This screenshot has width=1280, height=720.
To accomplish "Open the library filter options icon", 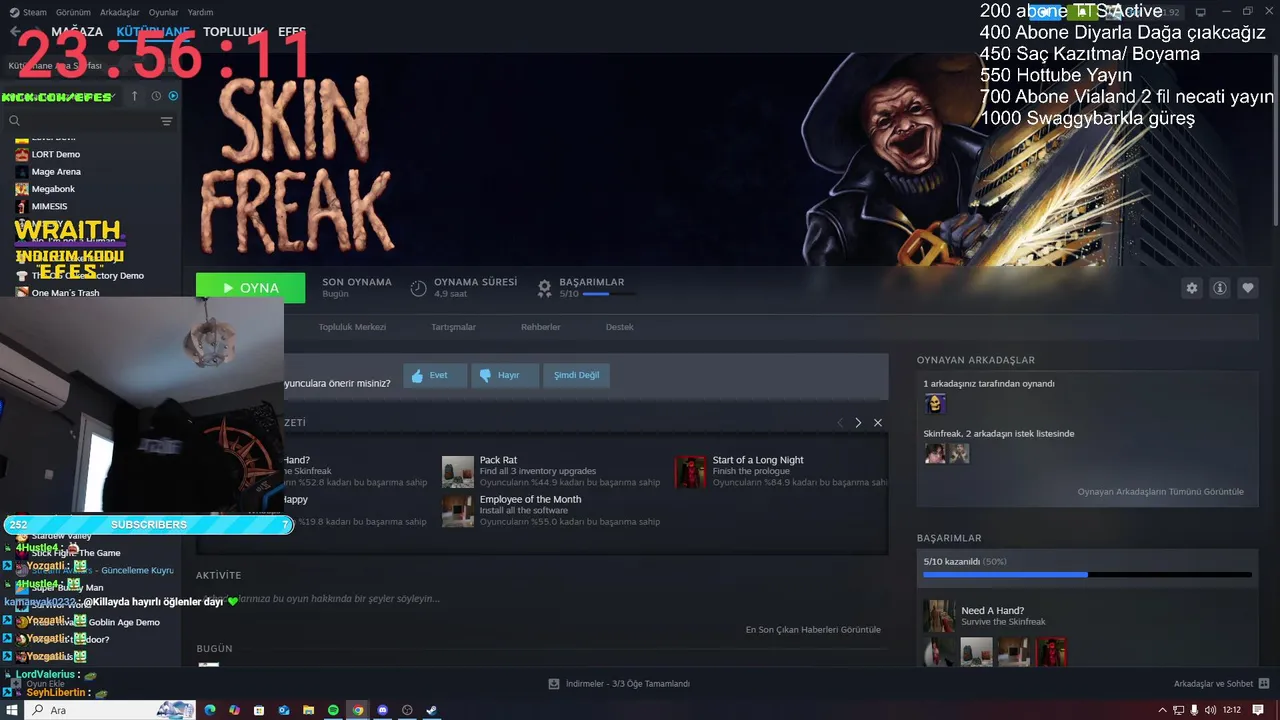I will click(x=167, y=121).
